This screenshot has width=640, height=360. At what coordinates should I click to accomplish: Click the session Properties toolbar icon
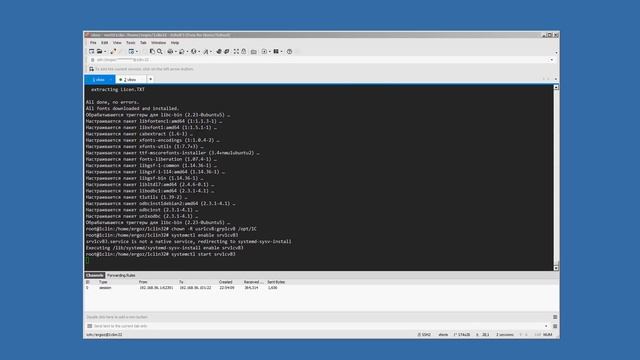[131, 51]
